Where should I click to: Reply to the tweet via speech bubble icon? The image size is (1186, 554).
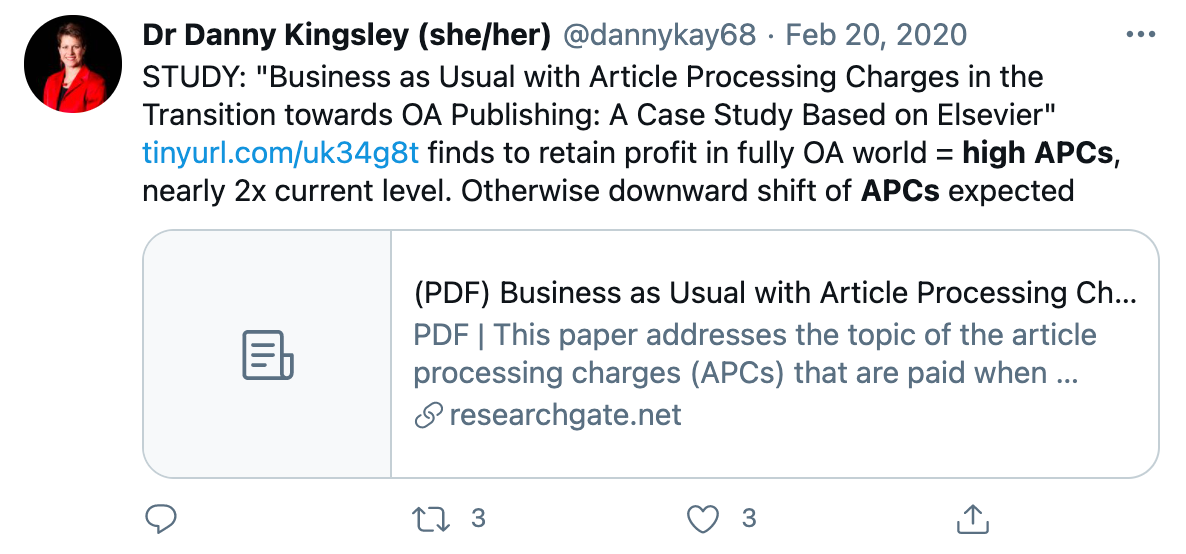pyautogui.click(x=162, y=518)
